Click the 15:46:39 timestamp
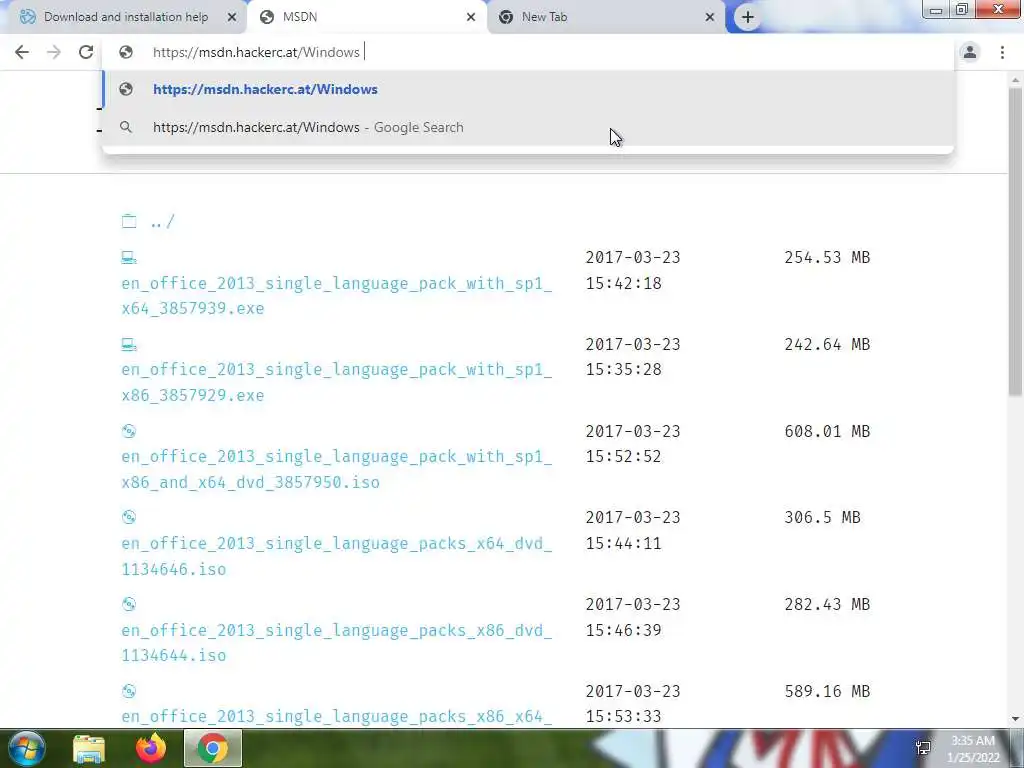Viewport: 1024px width, 768px height. coord(623,630)
